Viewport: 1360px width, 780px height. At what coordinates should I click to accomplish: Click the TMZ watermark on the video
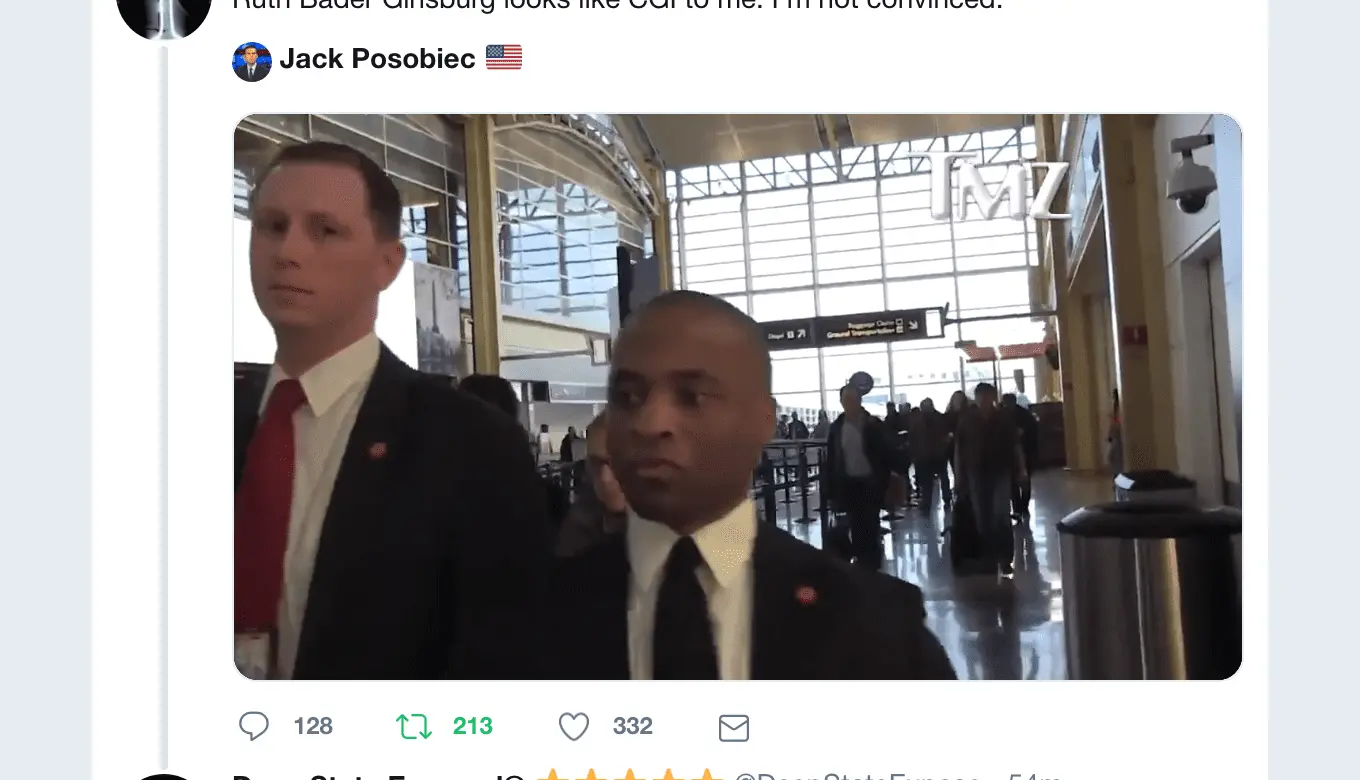[996, 187]
